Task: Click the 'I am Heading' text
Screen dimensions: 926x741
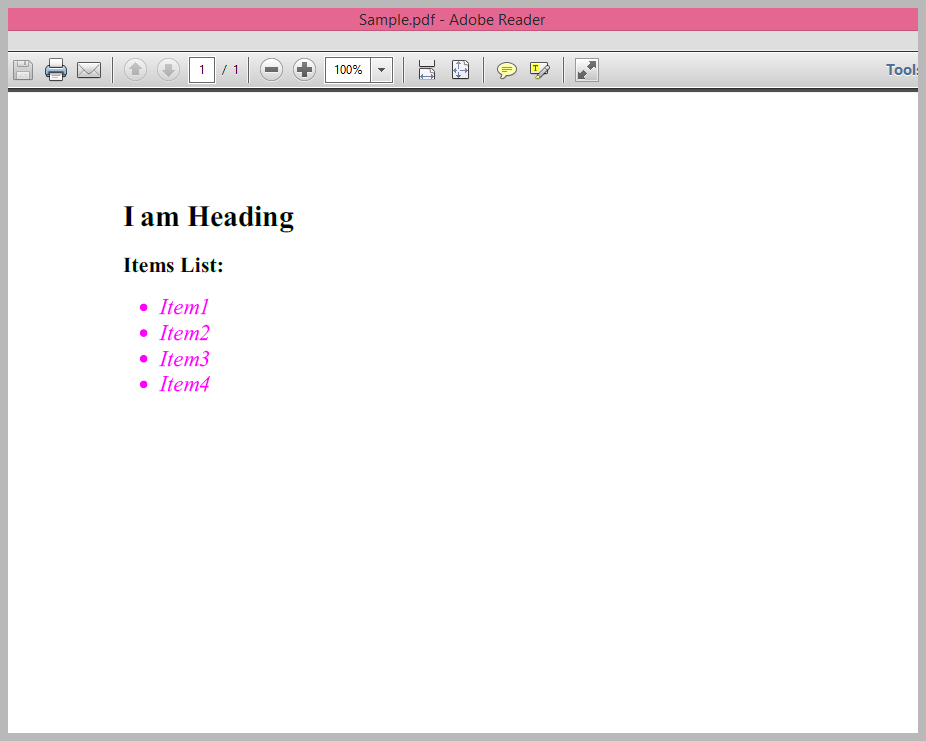Action: pos(208,217)
